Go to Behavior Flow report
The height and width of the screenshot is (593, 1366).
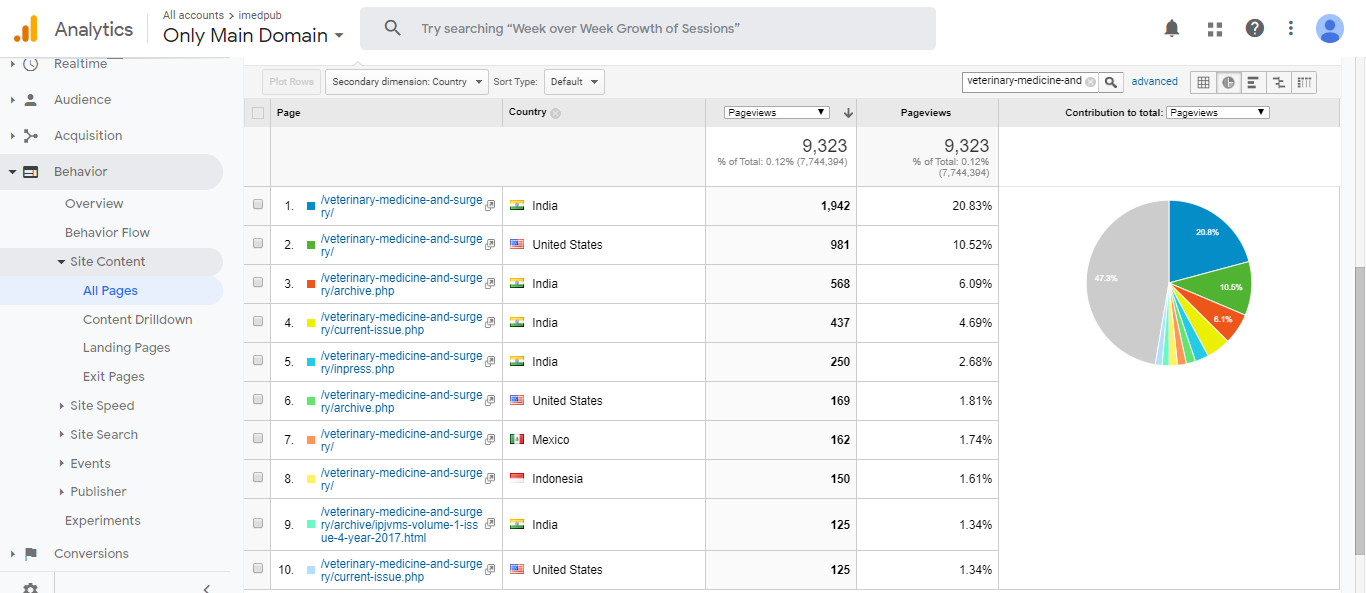tap(107, 232)
